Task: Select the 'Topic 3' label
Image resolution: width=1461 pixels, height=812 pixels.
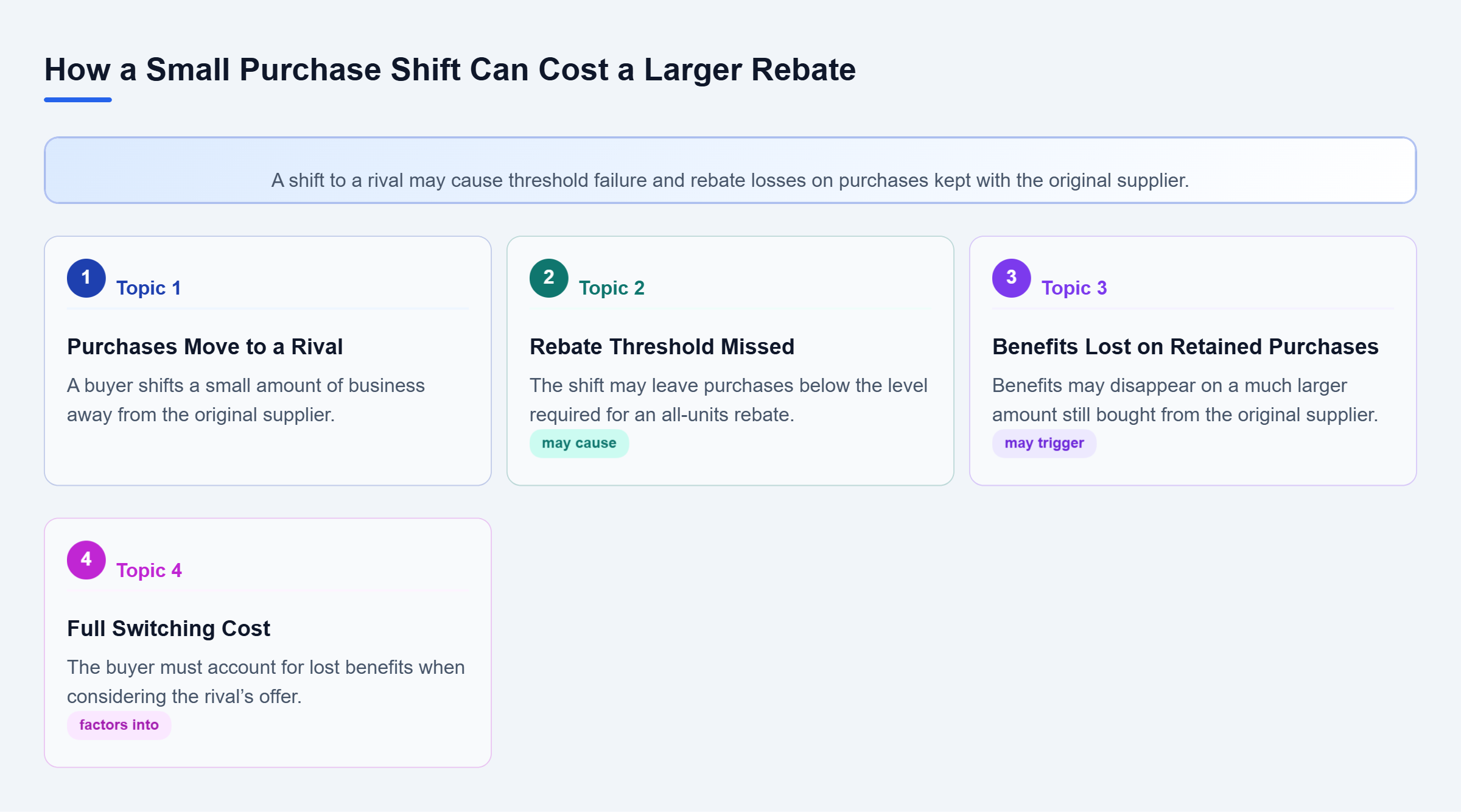Action: click(1074, 288)
